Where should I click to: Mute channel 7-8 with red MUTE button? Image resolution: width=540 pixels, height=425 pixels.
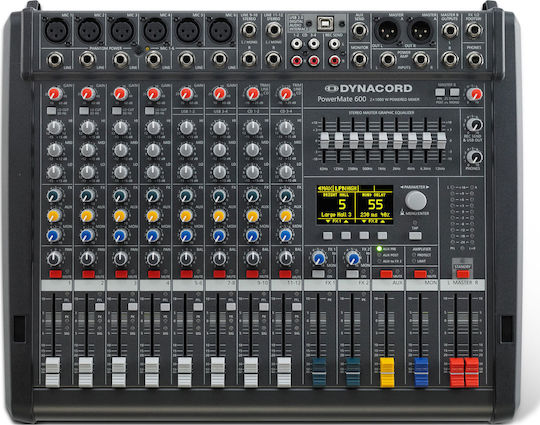point(219,274)
